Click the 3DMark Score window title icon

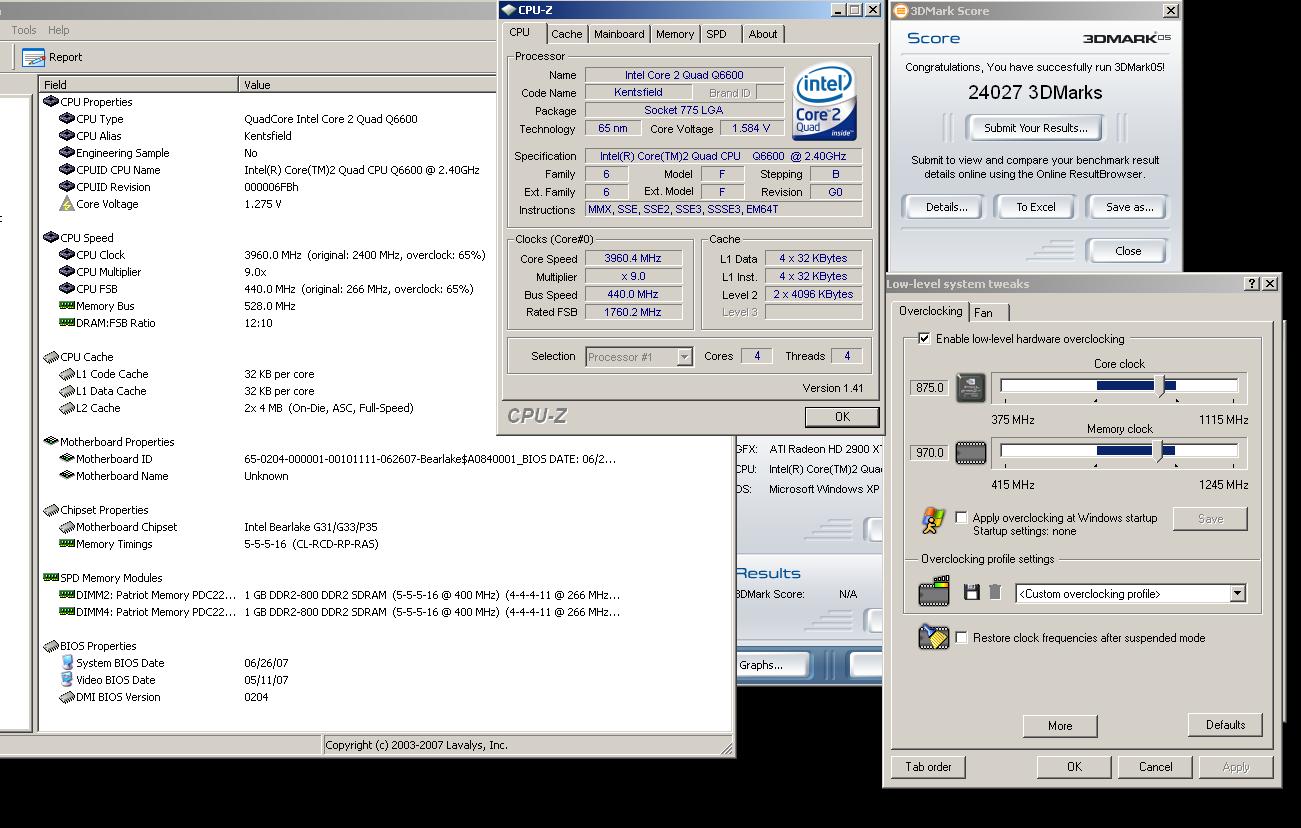pyautogui.click(x=899, y=11)
